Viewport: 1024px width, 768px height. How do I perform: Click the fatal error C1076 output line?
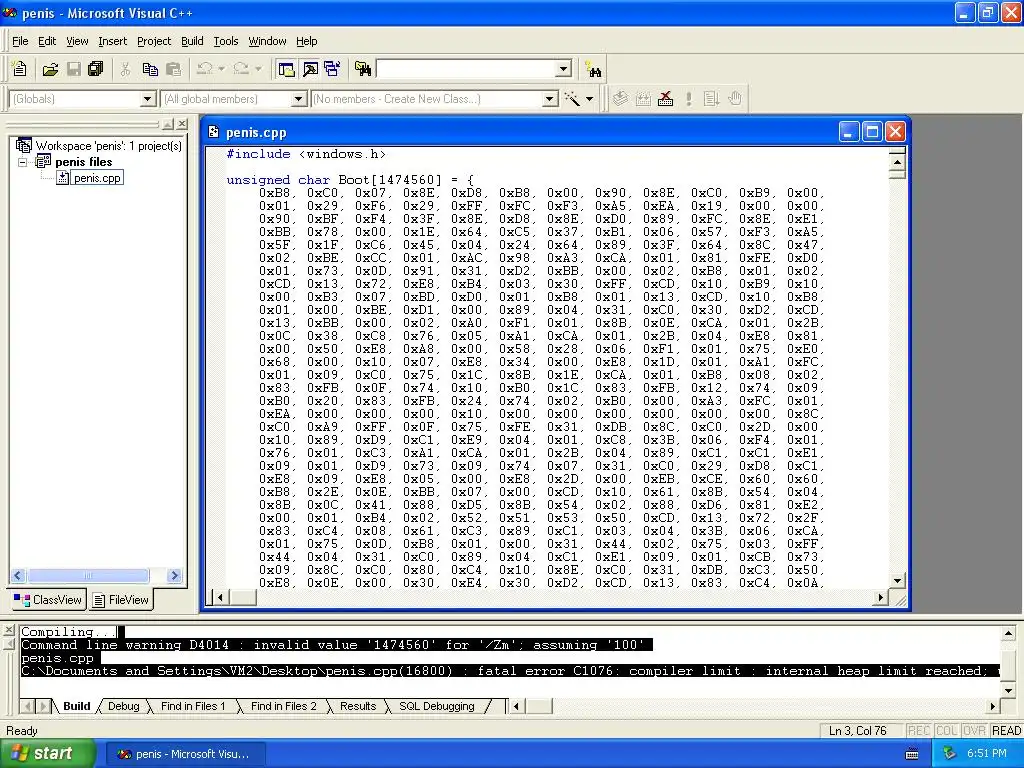tap(510, 671)
